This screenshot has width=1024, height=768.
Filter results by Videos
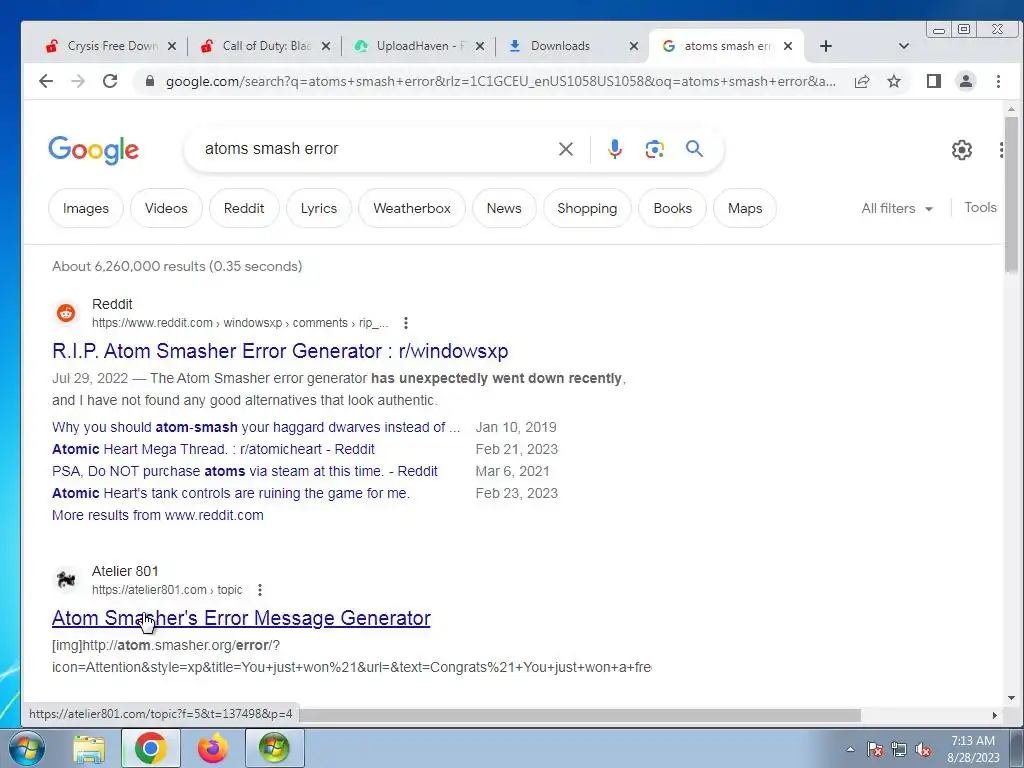[x=166, y=208]
